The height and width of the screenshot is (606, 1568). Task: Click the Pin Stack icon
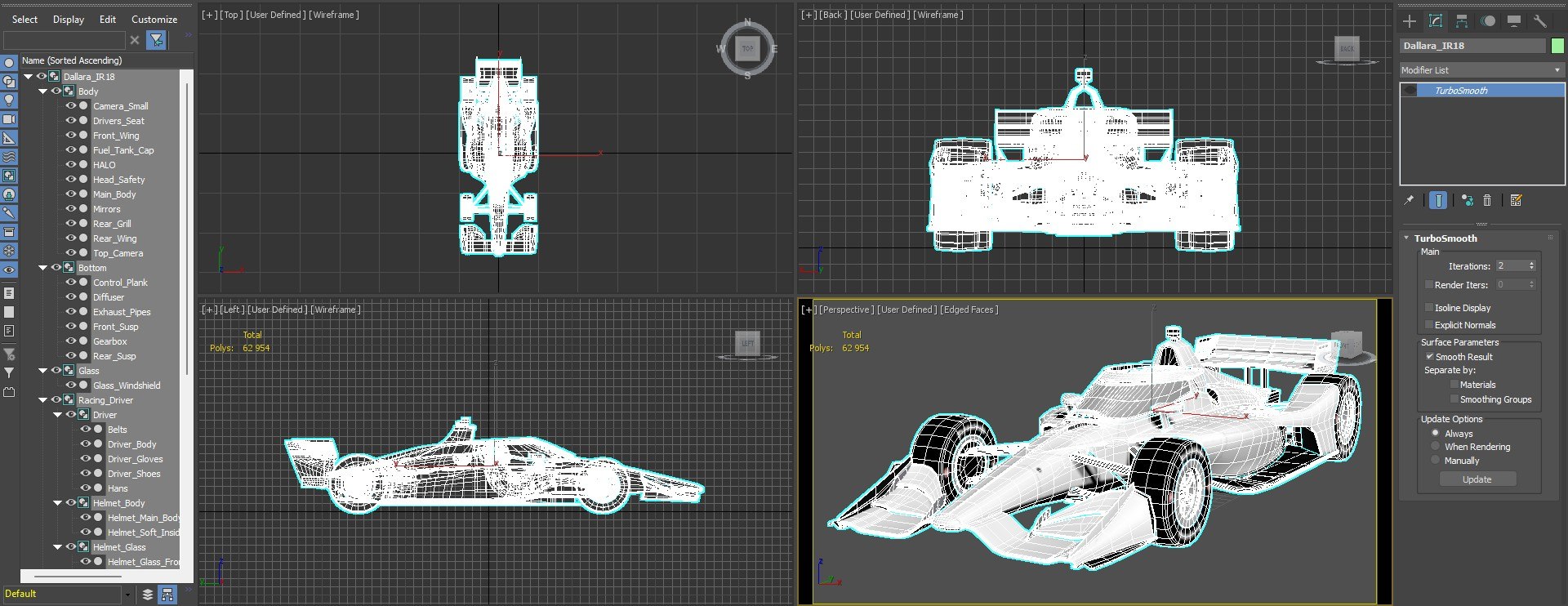[x=1409, y=200]
